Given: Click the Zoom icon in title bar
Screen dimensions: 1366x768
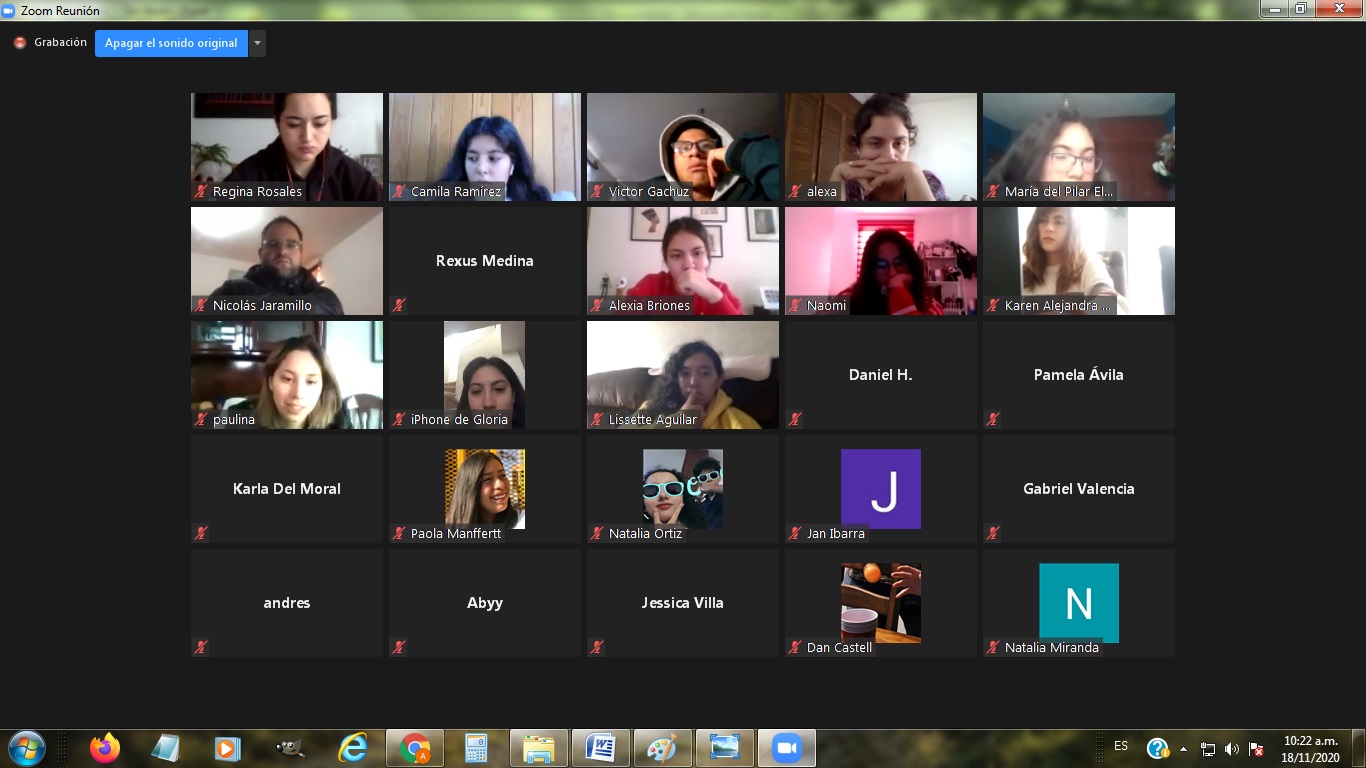Looking at the screenshot, I should pos(9,10).
